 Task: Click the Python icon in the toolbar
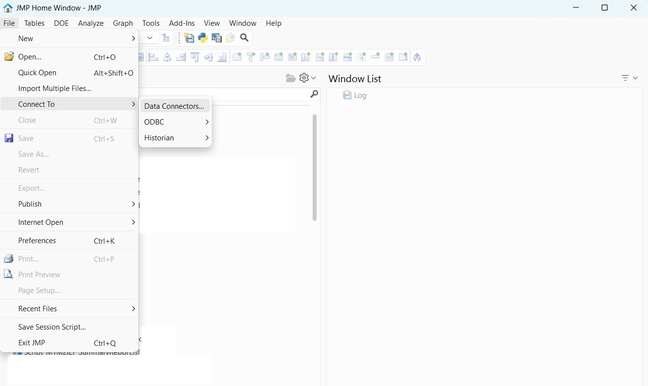coord(202,38)
